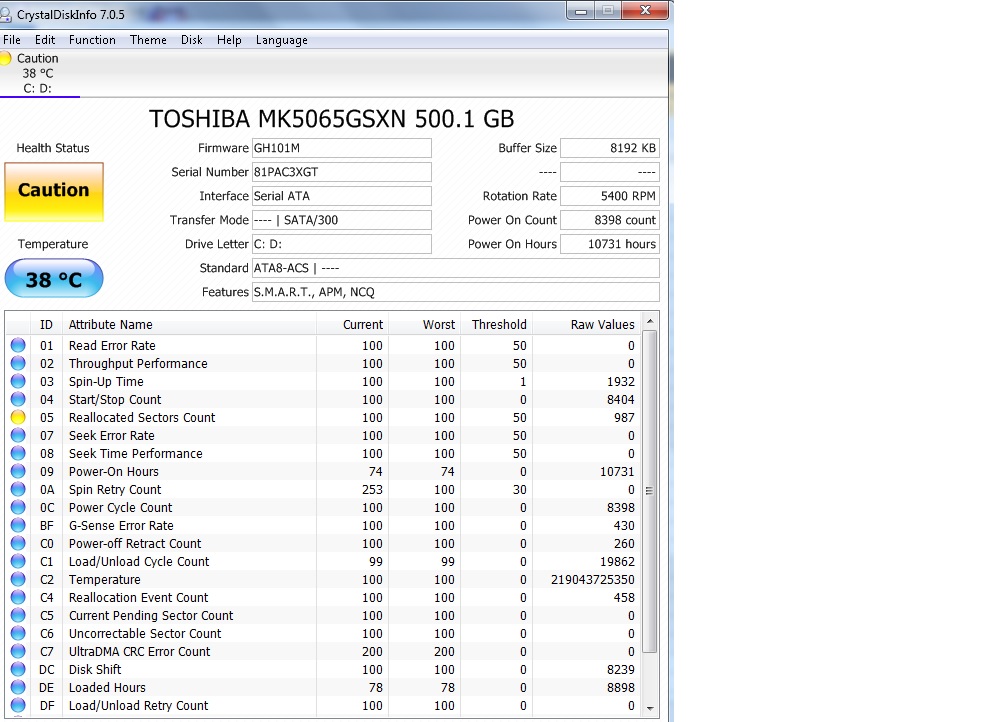Click the status orb for Load/Unload Retry Count

(x=18, y=706)
